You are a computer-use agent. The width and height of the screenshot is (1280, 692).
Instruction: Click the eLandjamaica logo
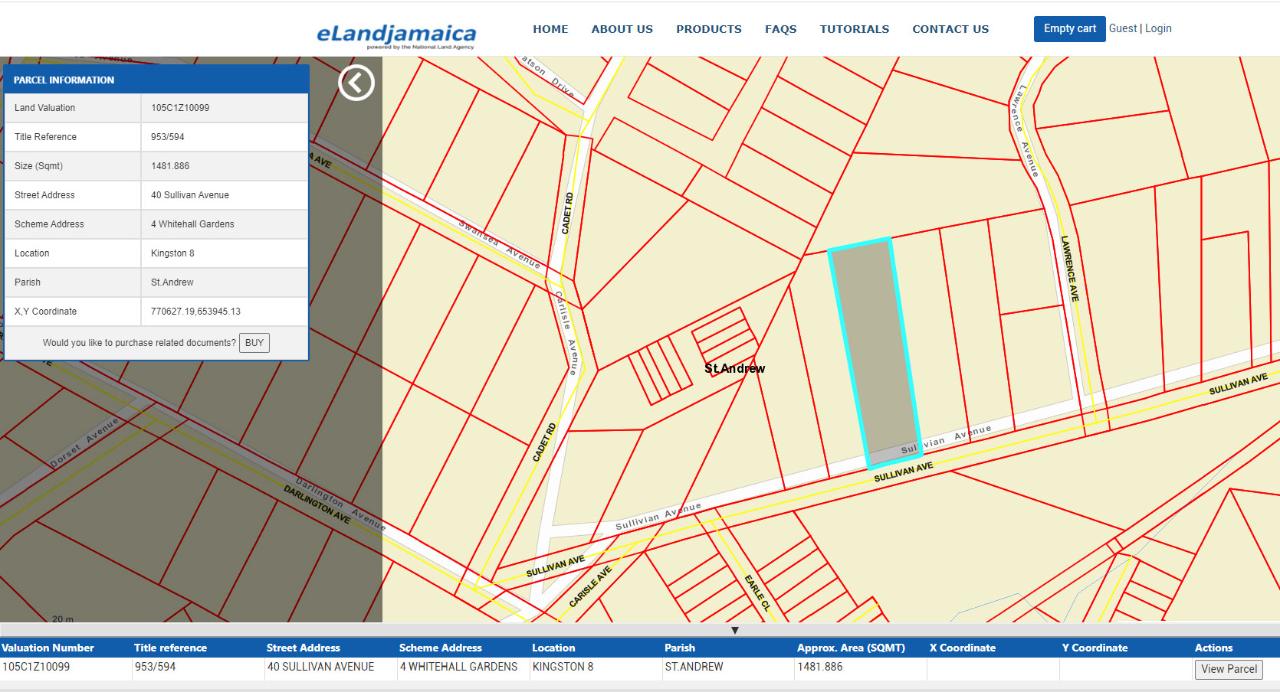click(x=397, y=35)
